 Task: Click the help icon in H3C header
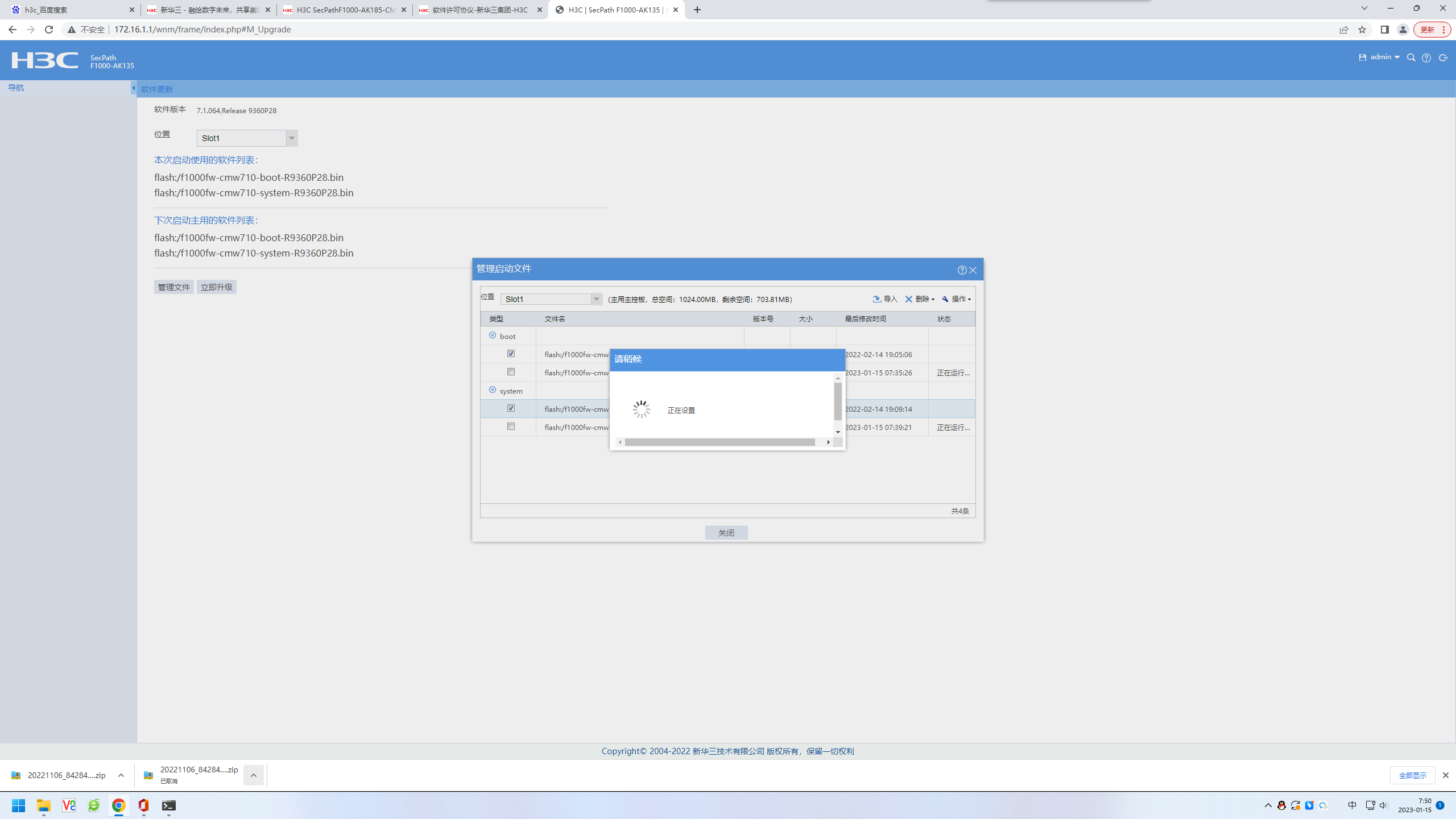[1426, 57]
